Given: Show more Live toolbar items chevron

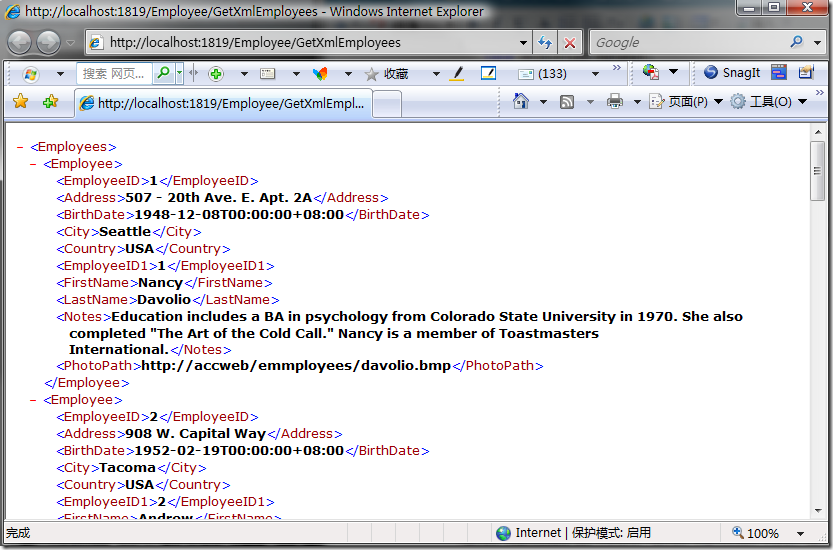Looking at the screenshot, I should (x=616, y=67).
